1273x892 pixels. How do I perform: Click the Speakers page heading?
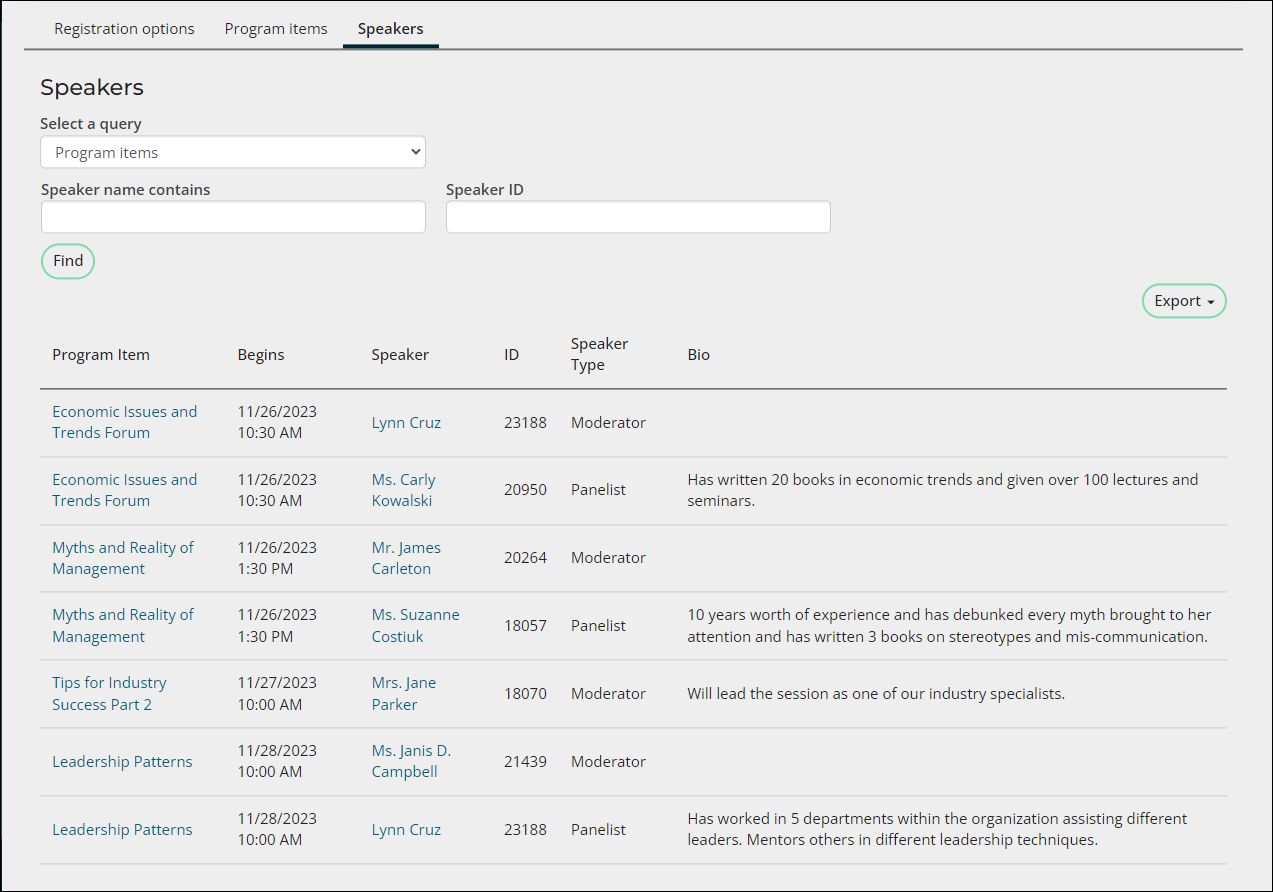tap(92, 87)
